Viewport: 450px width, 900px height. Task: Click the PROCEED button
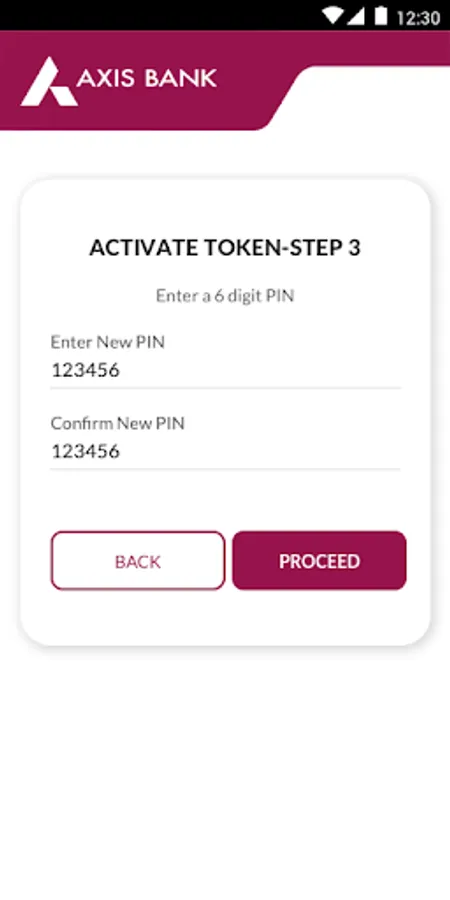(319, 561)
